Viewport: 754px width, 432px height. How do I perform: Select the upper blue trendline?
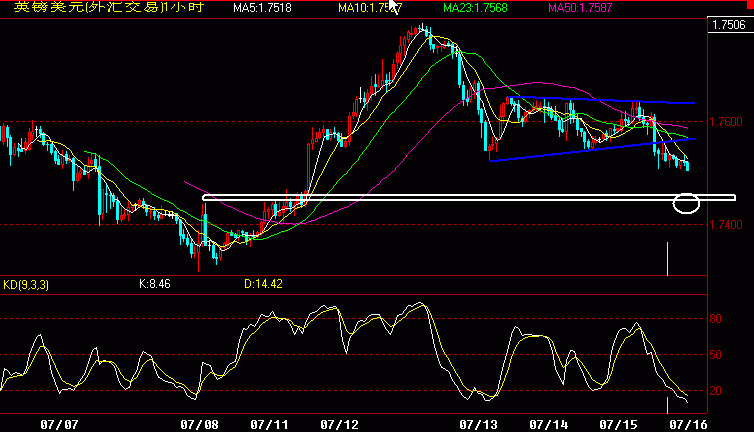pyautogui.click(x=602, y=100)
